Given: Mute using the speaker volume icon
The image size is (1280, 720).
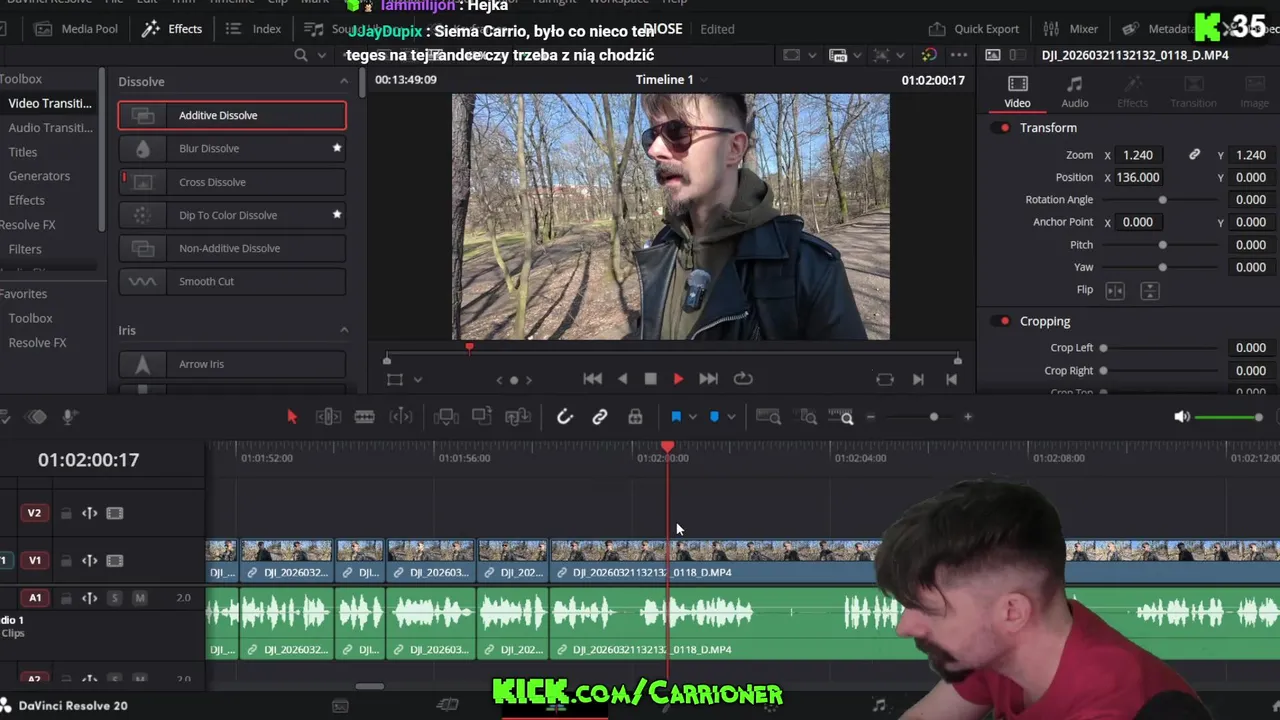Looking at the screenshot, I should [x=1182, y=417].
